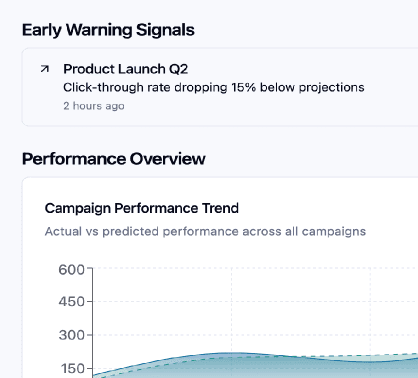Click the teal filled area under the curve
Screen dimensions: 418x378
coord(231,368)
